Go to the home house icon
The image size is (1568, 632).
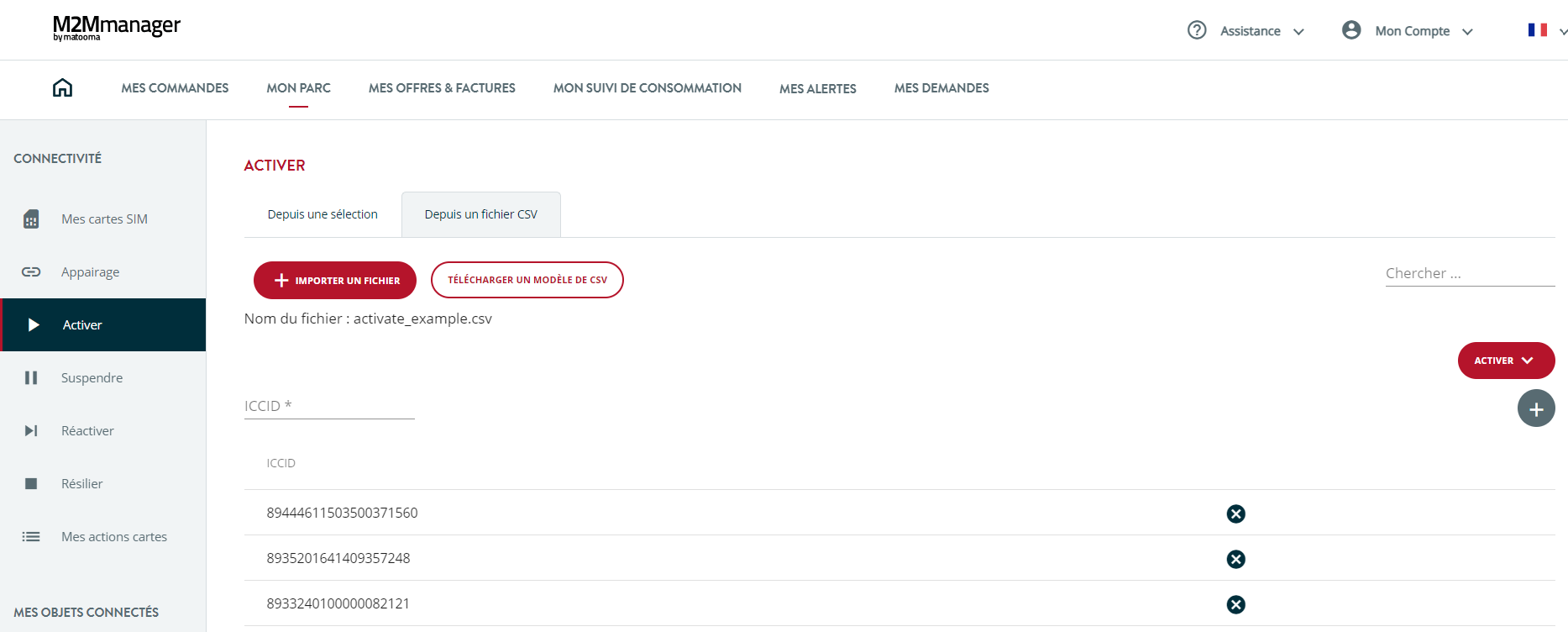62,87
